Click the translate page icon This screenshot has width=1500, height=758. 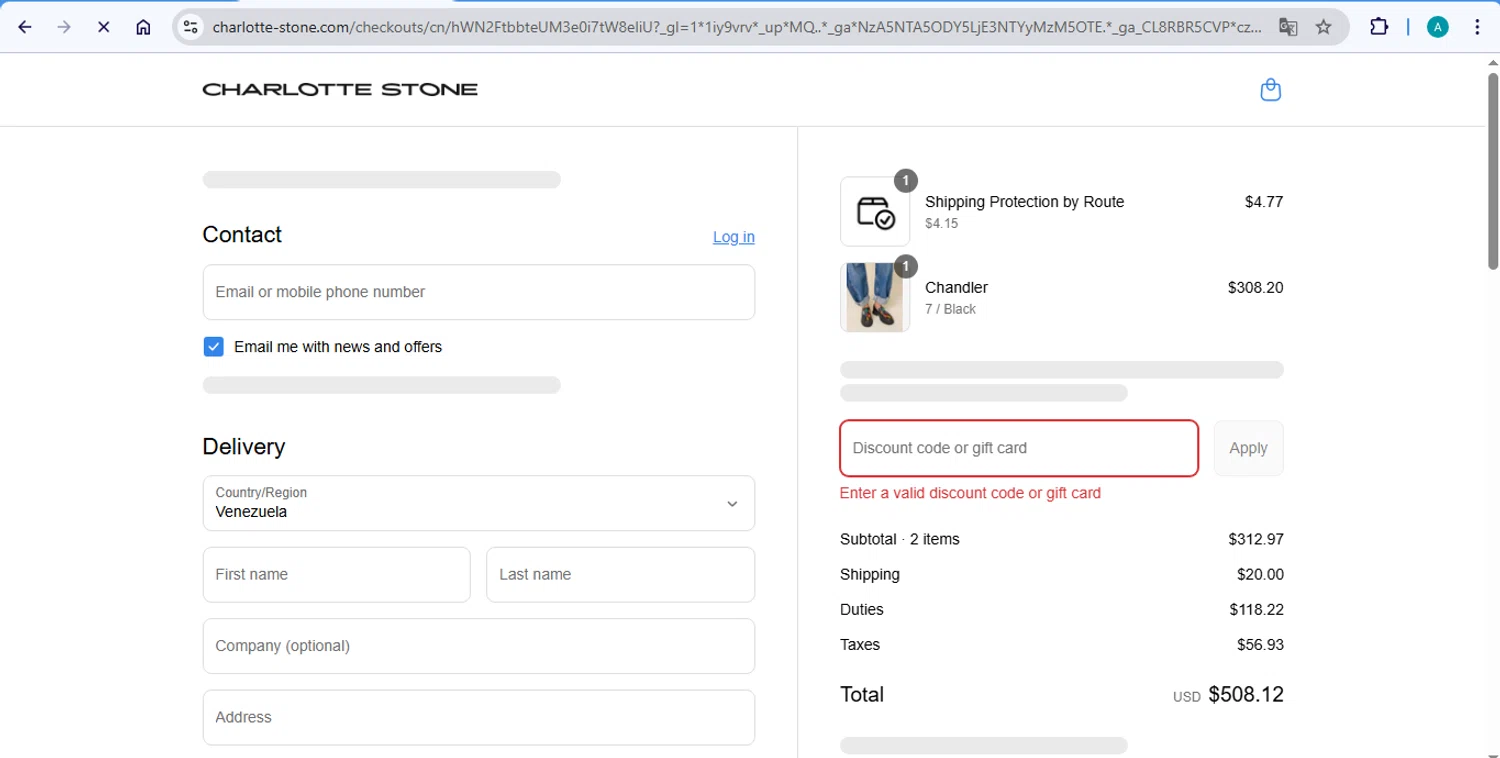[1288, 27]
